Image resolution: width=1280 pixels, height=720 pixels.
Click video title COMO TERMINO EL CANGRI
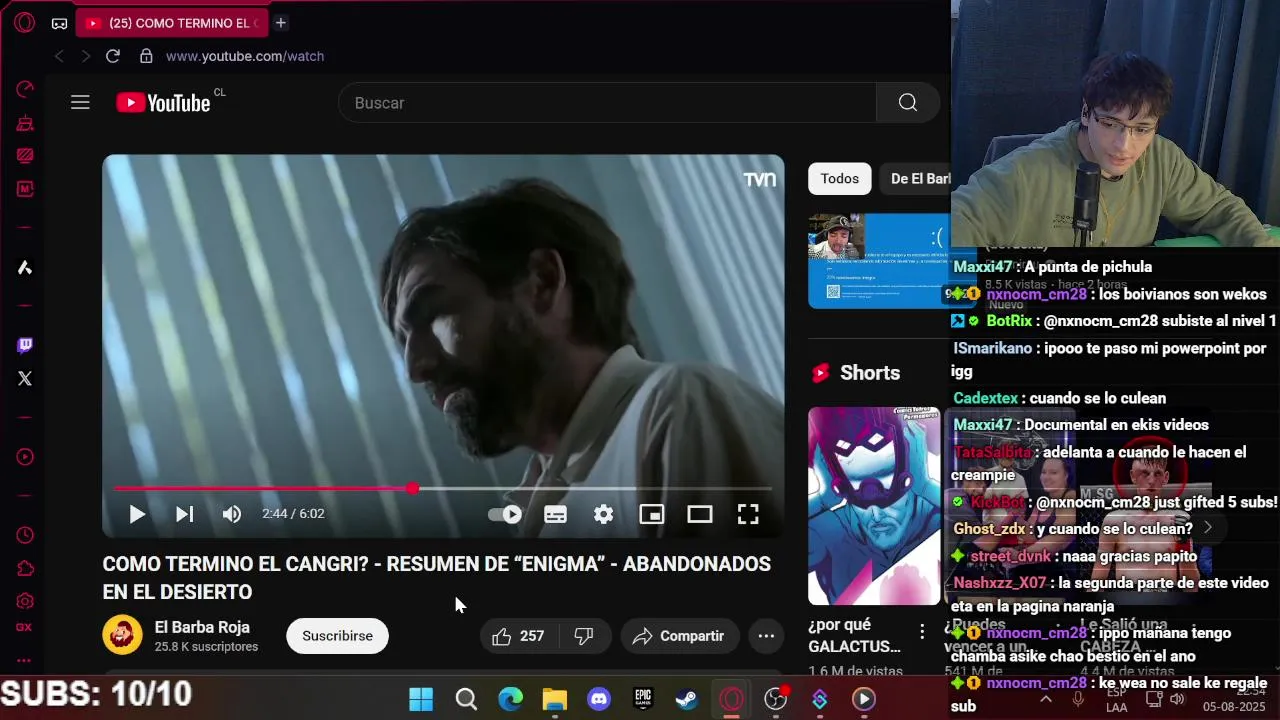pyautogui.click(x=436, y=578)
